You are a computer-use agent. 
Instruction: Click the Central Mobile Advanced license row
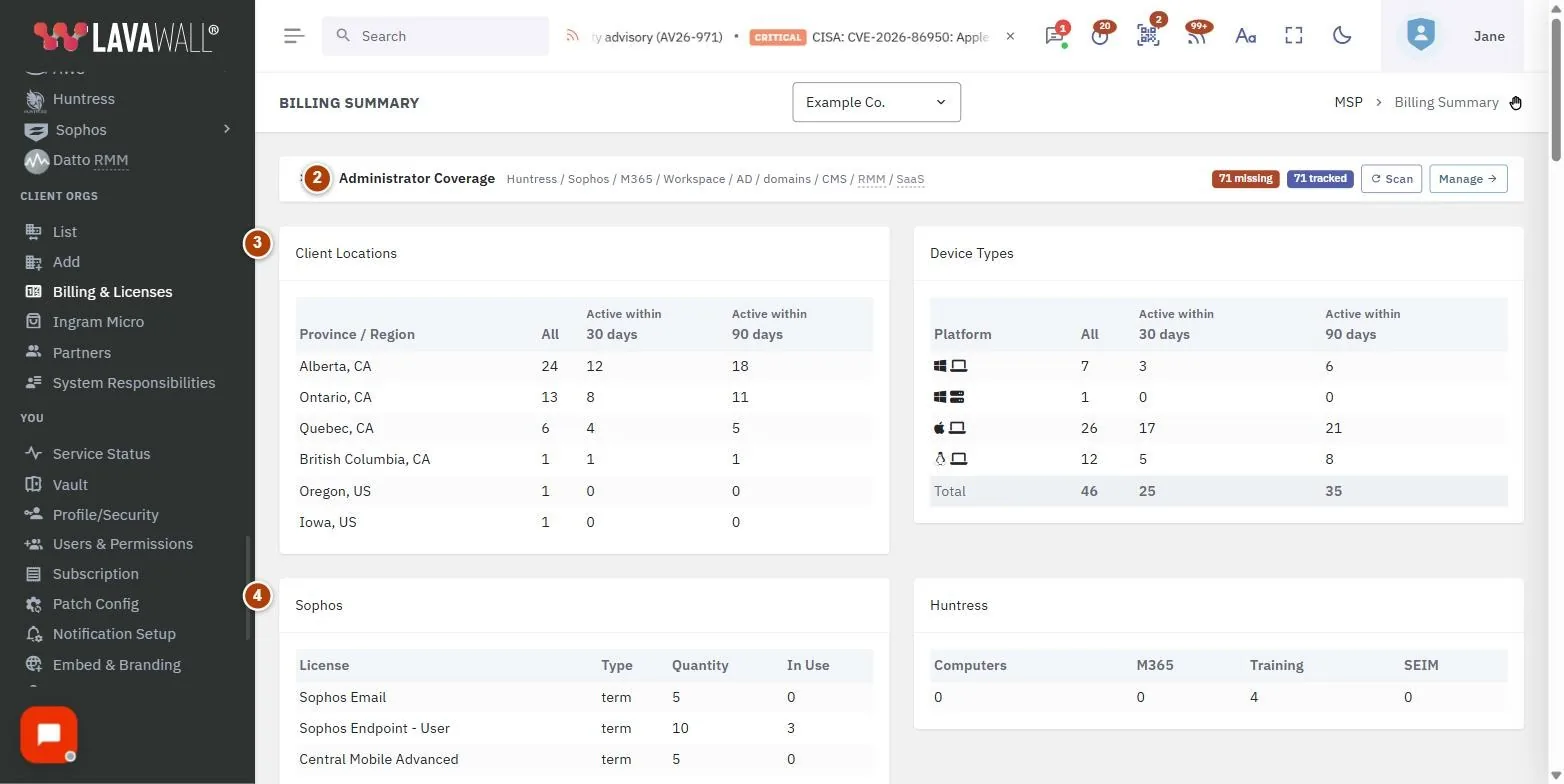(x=584, y=759)
